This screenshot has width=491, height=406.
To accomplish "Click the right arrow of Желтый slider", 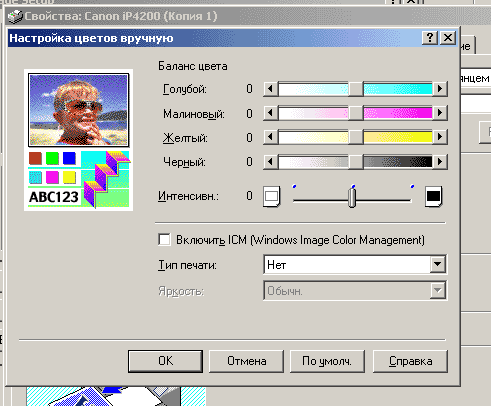I will click(x=440, y=137).
